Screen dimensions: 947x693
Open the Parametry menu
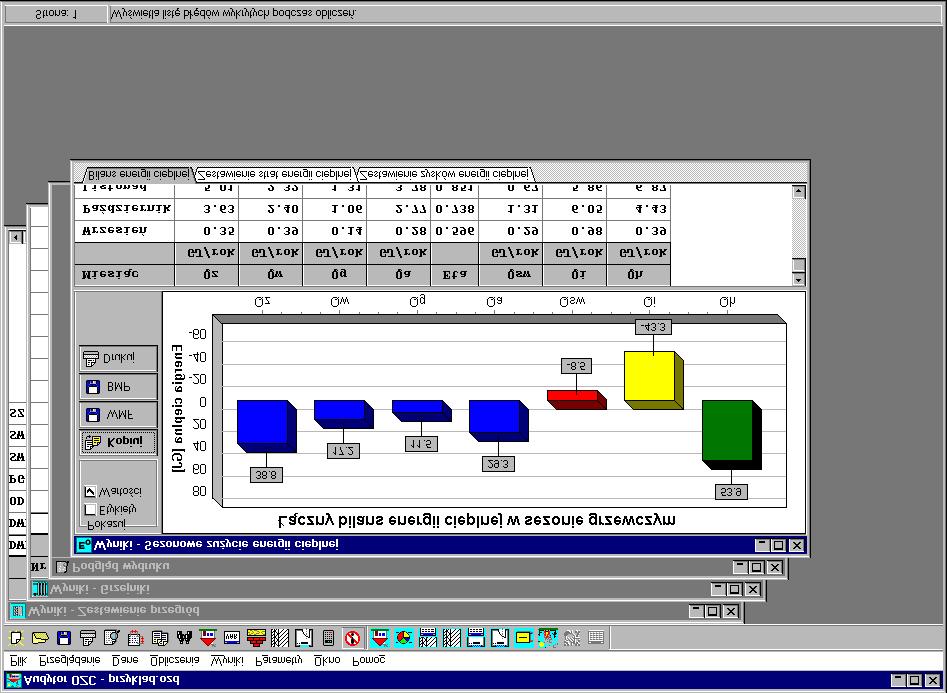tap(278, 660)
